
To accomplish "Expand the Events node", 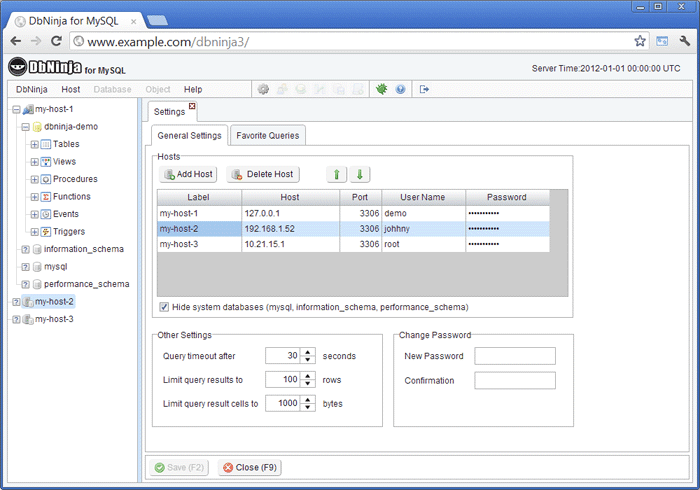I will tap(34, 214).
